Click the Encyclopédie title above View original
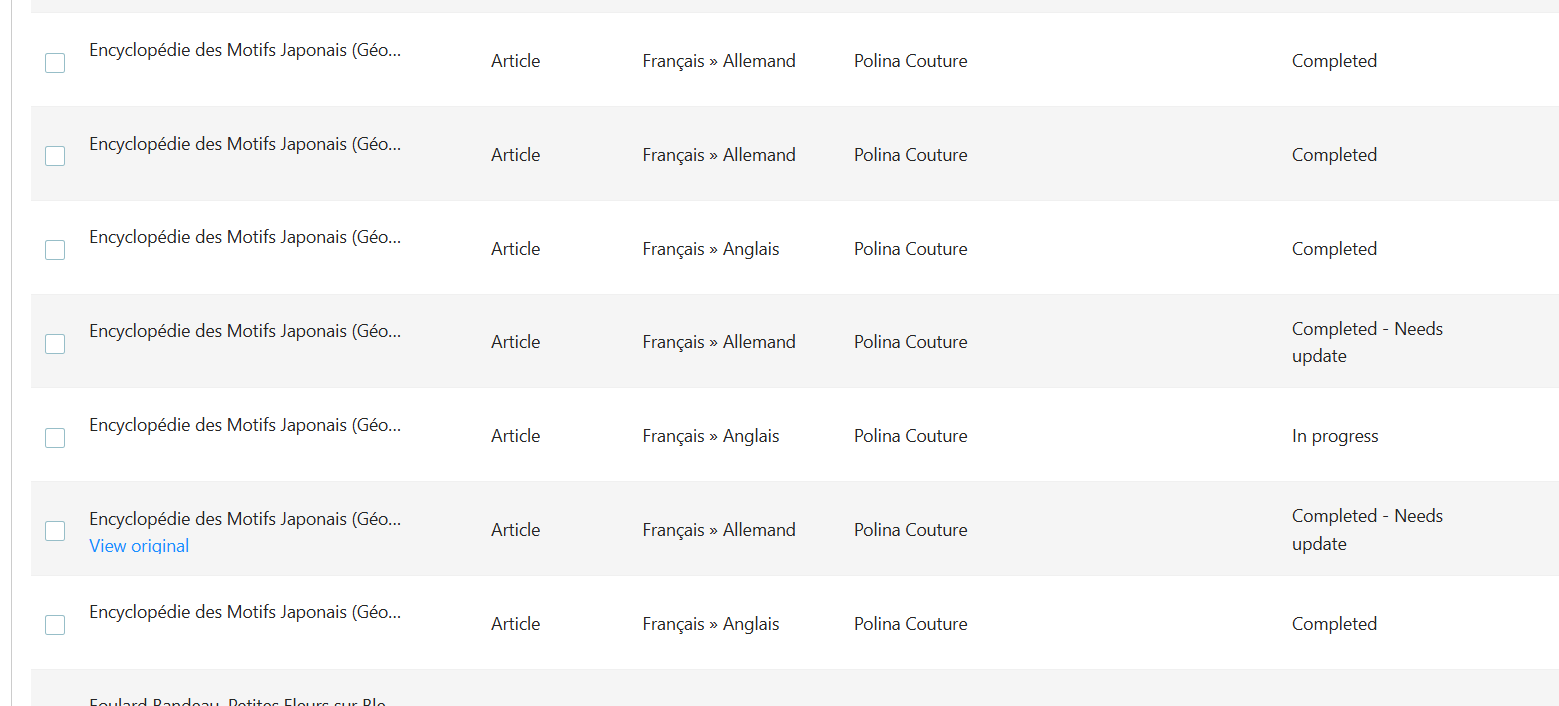This screenshot has width=1559, height=706. (x=245, y=519)
